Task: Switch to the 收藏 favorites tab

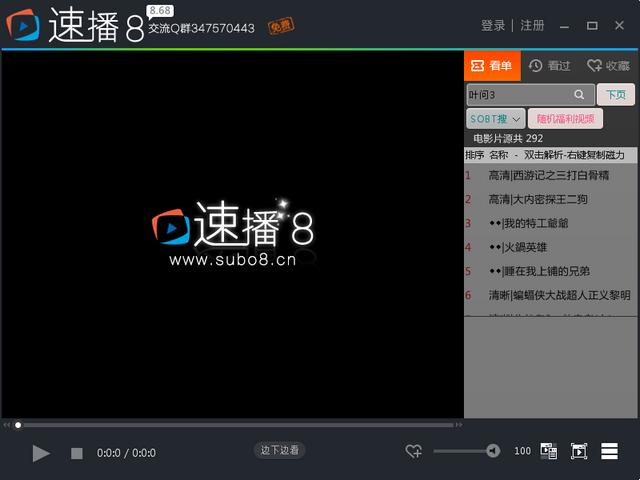Action: [x=608, y=66]
